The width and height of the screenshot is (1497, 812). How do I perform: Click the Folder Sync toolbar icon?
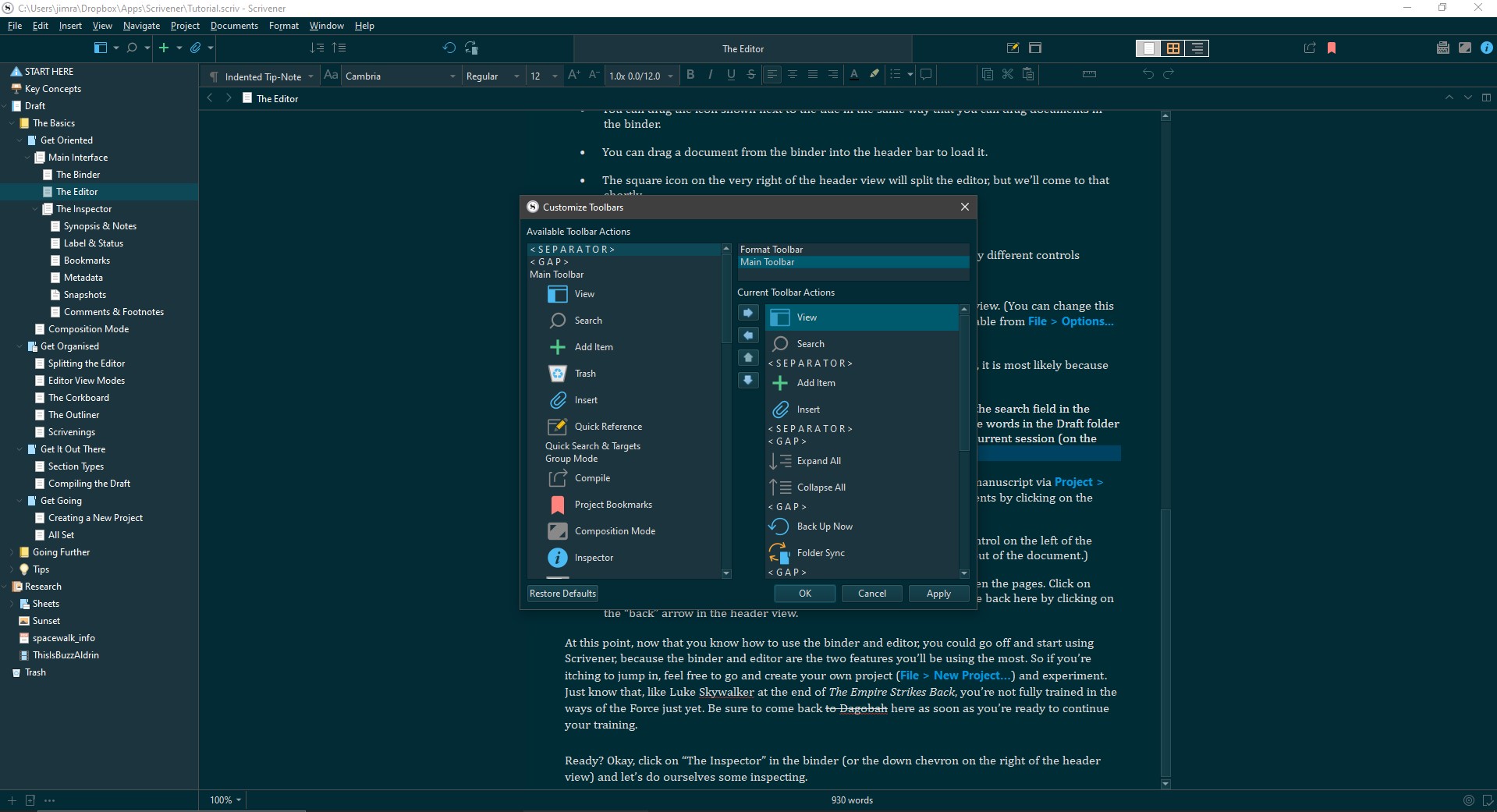[471, 48]
